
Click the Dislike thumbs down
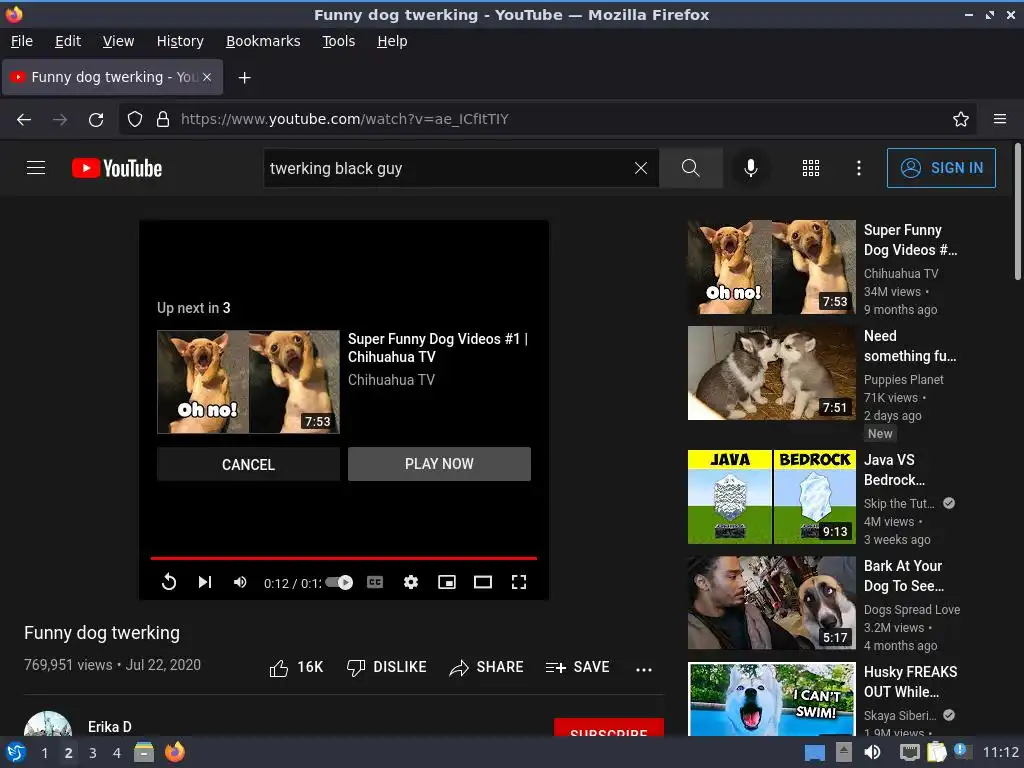[x=387, y=667]
